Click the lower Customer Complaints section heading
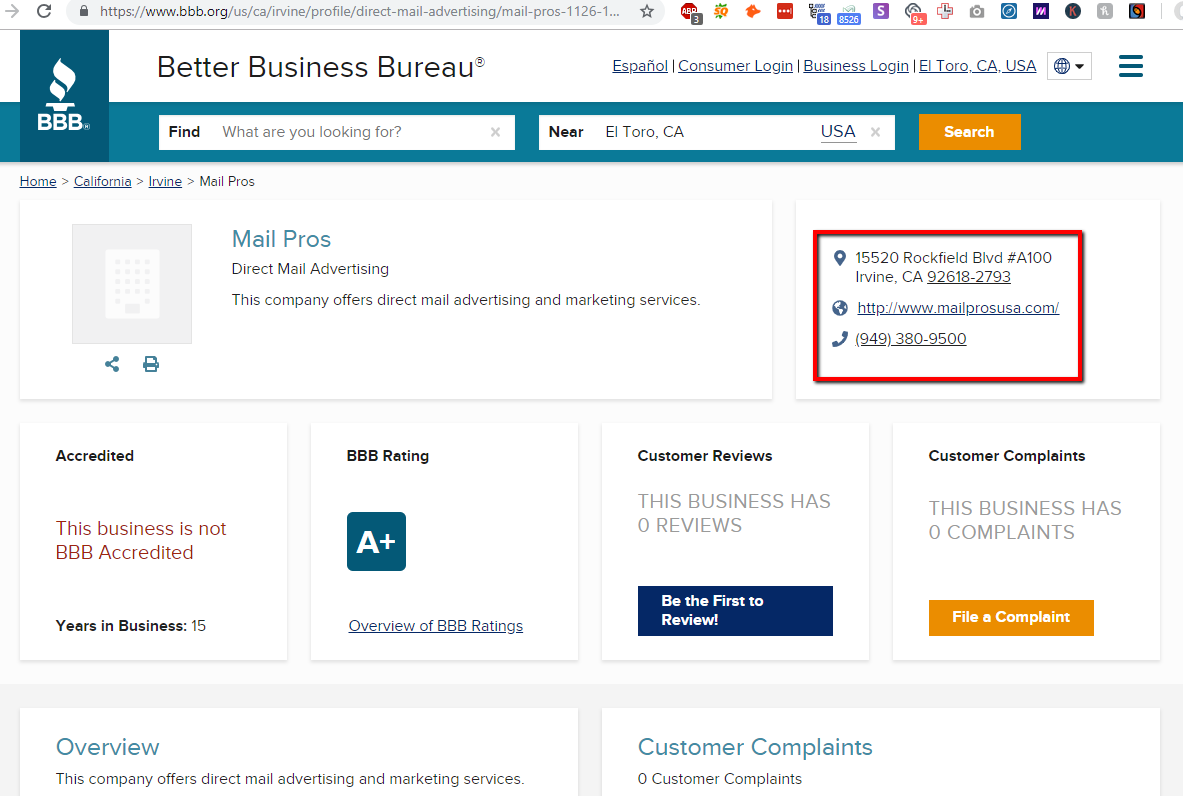Image resolution: width=1183 pixels, height=796 pixels. point(755,746)
